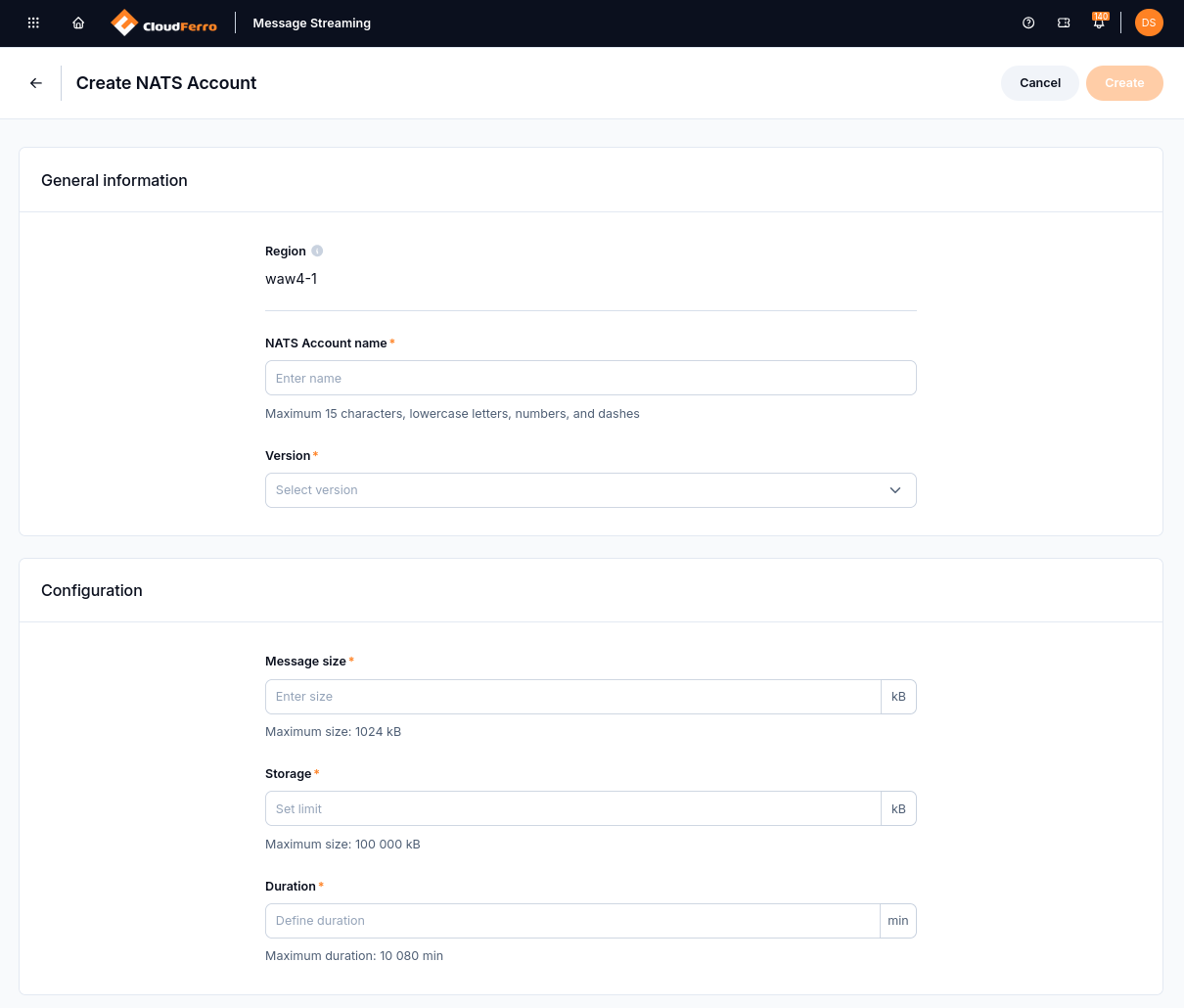The width and height of the screenshot is (1184, 1008).
Task: Open the help question mark icon
Action: (1028, 23)
